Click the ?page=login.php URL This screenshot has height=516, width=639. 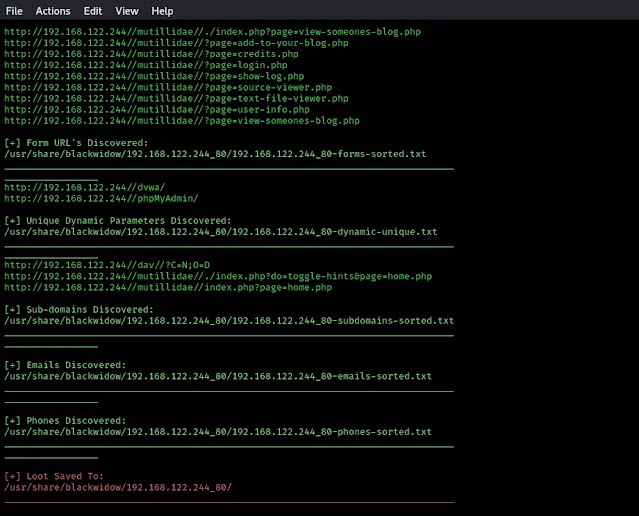click(x=145, y=65)
